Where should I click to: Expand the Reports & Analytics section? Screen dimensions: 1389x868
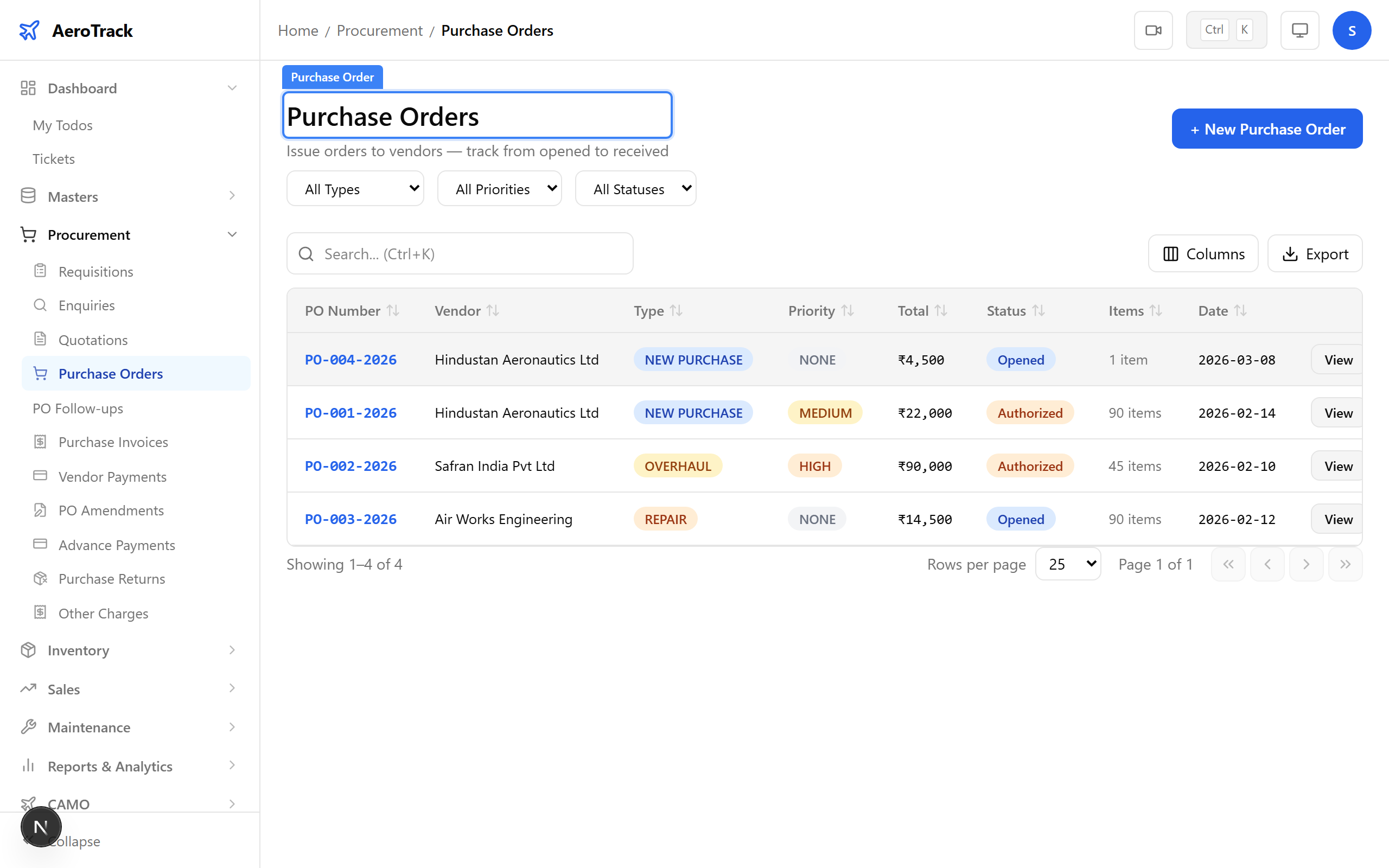coord(232,766)
